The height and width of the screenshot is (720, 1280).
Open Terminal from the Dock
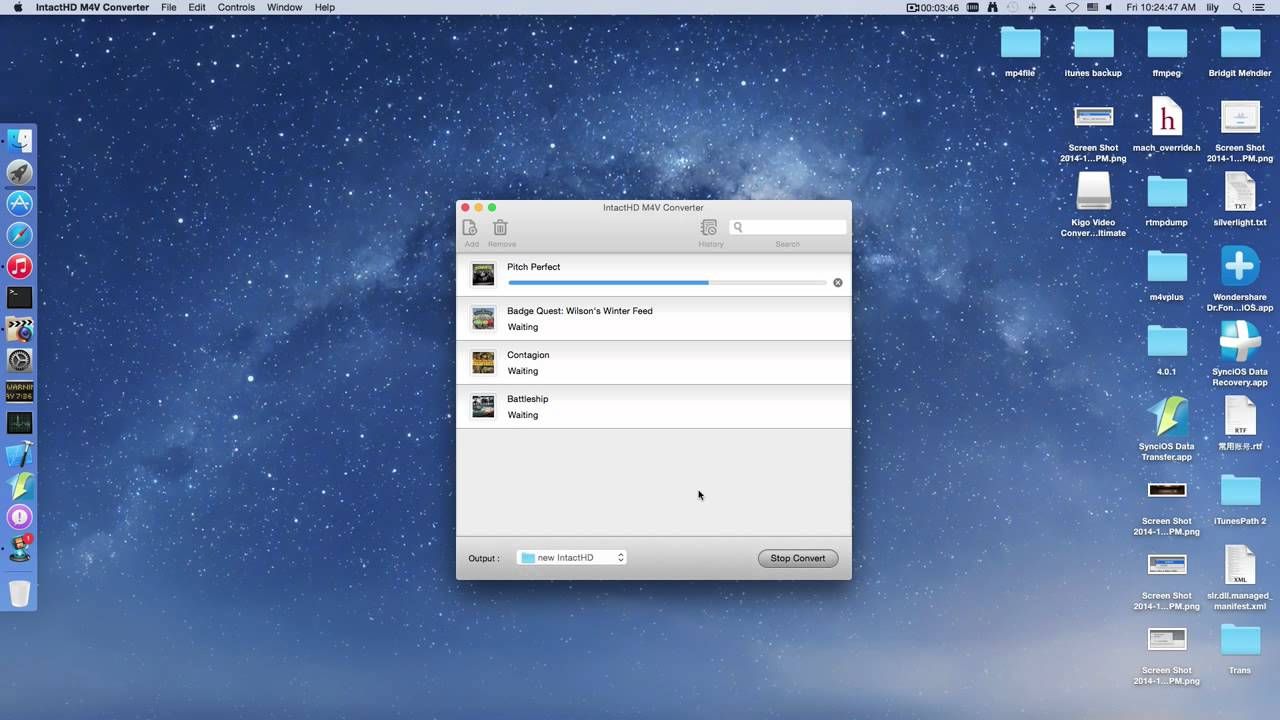tap(20, 297)
